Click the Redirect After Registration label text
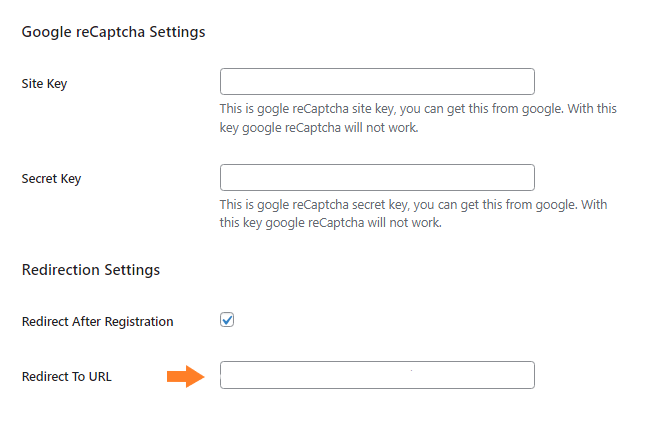Screen dimensions: 655x439 (97, 322)
